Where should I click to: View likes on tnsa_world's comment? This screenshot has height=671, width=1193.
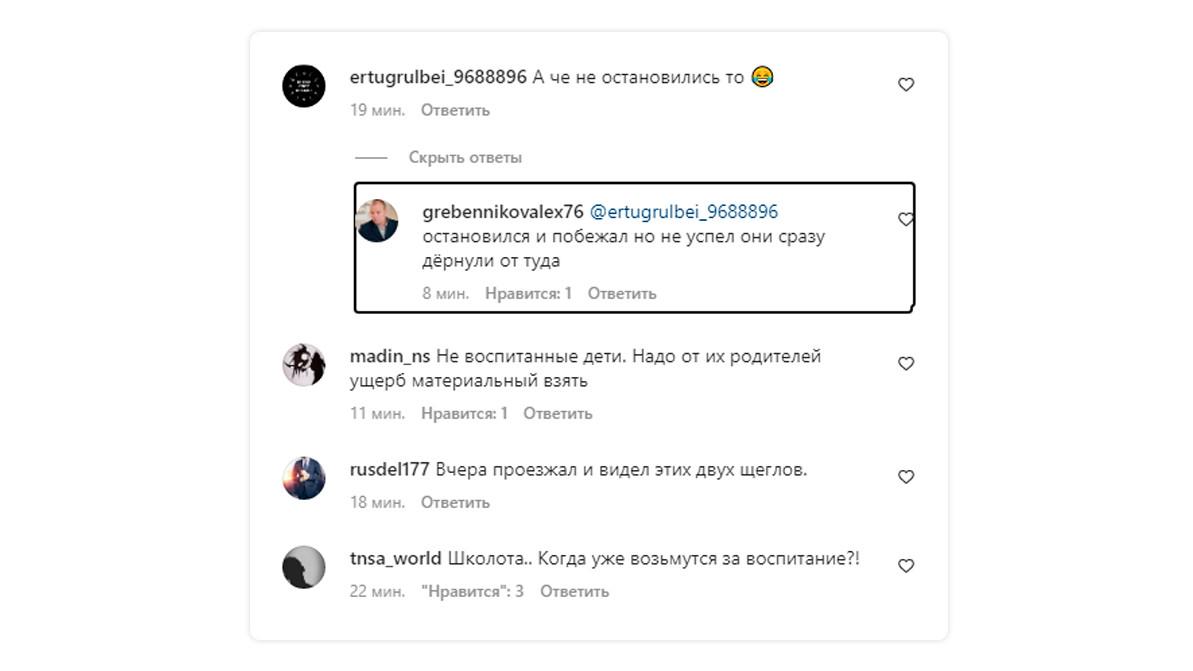[x=473, y=591]
